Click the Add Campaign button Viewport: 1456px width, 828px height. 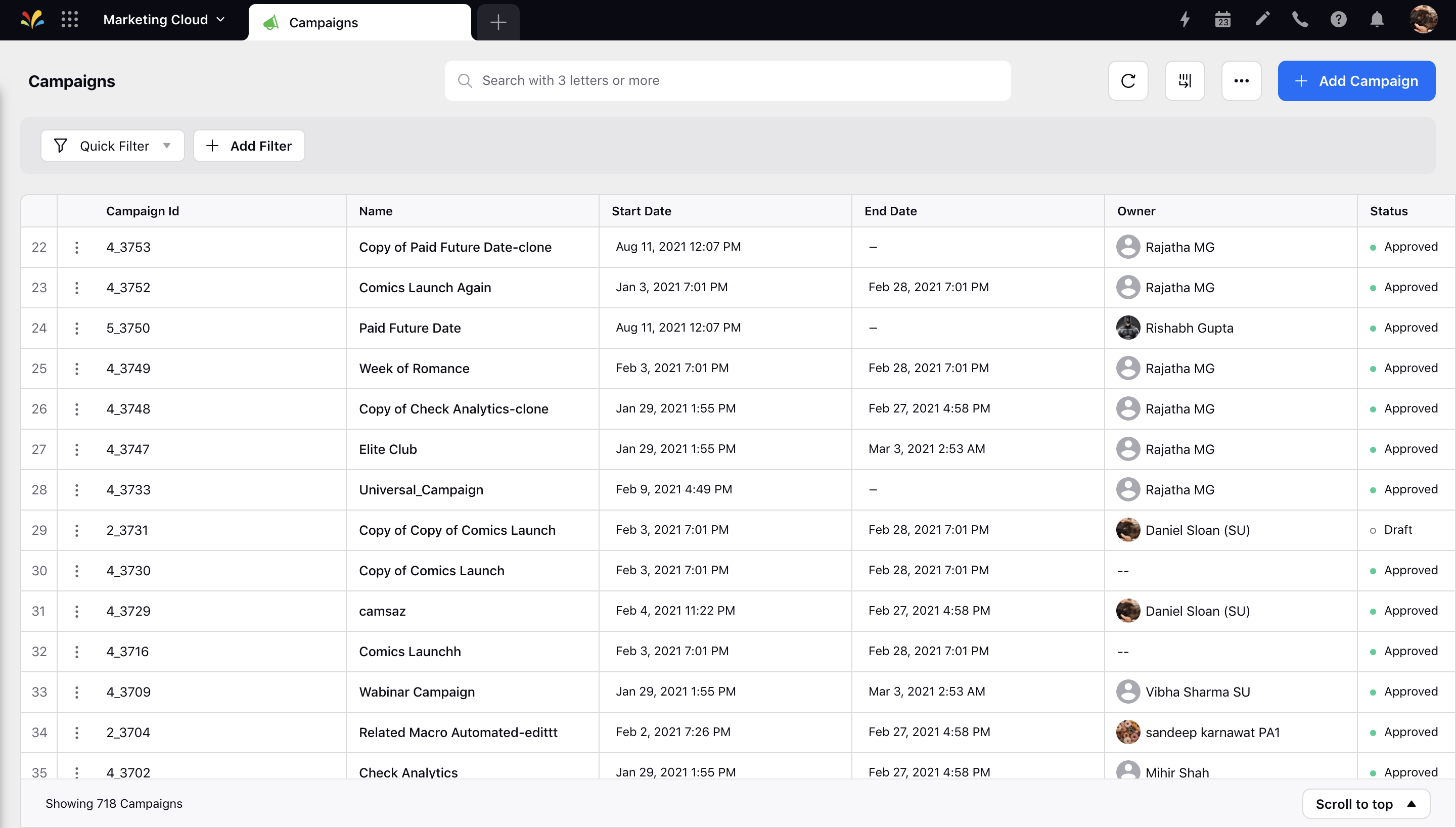1357,81
